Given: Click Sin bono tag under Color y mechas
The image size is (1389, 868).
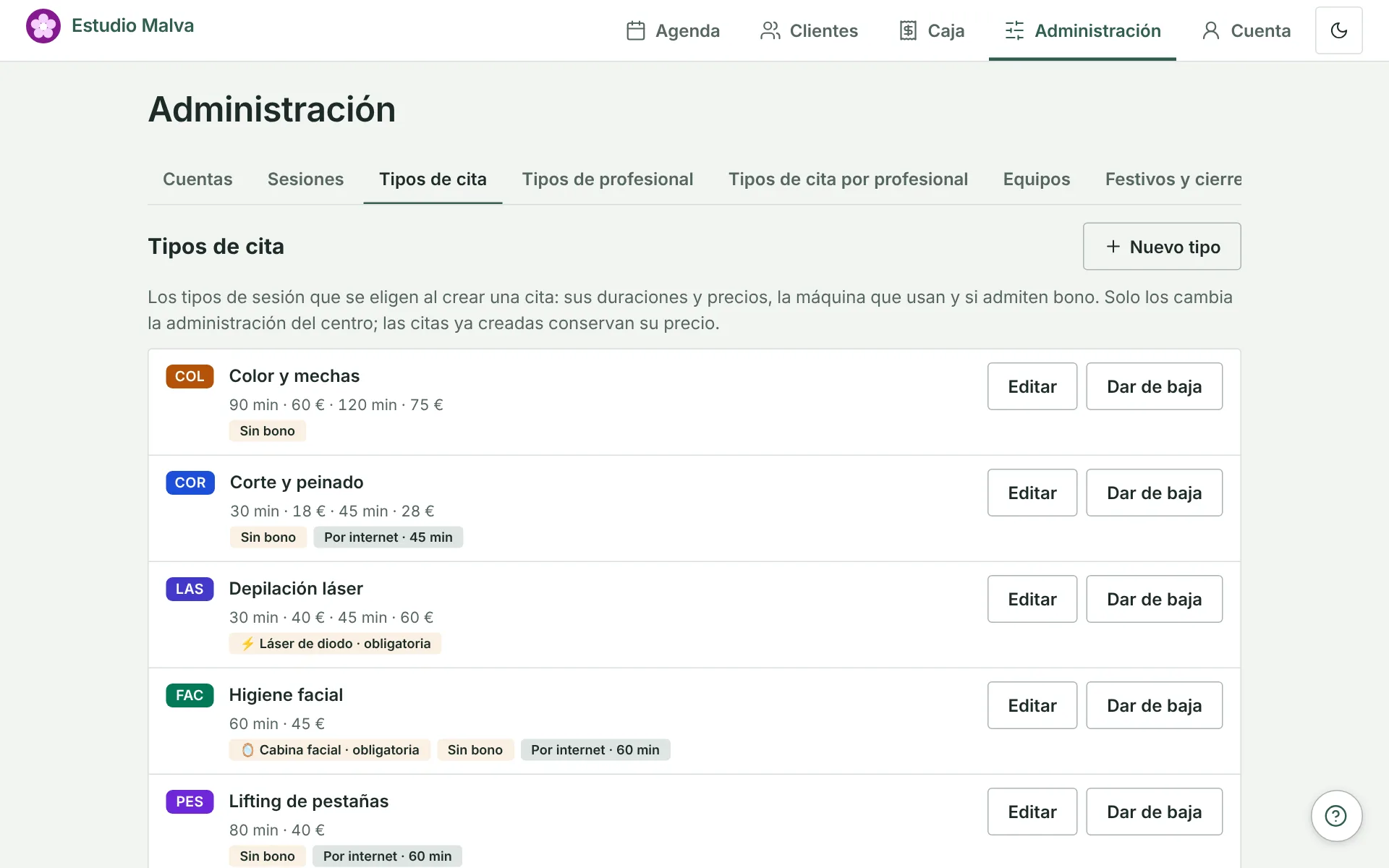Looking at the screenshot, I should point(268,431).
